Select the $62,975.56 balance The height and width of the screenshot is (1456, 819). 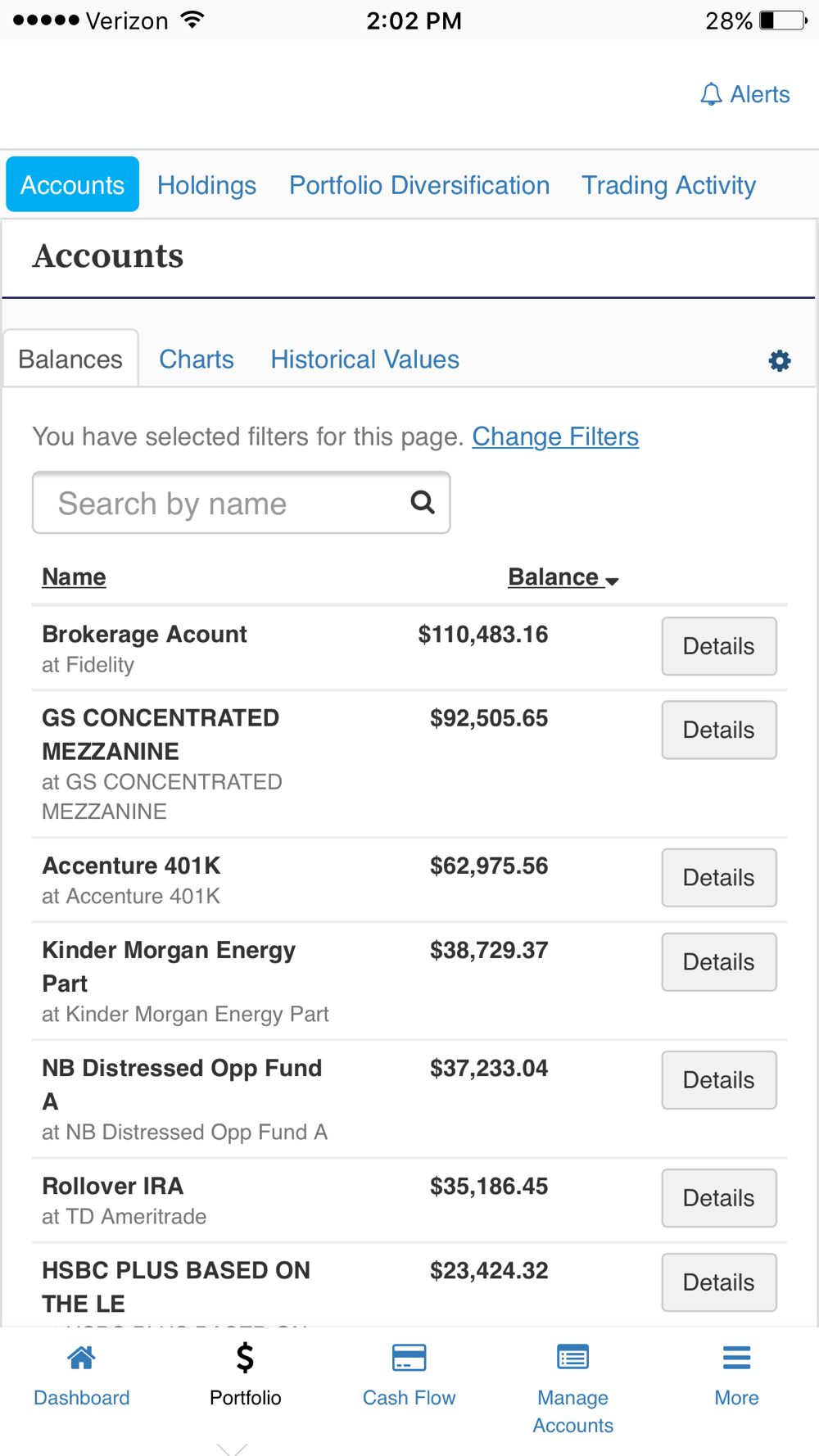[489, 866]
